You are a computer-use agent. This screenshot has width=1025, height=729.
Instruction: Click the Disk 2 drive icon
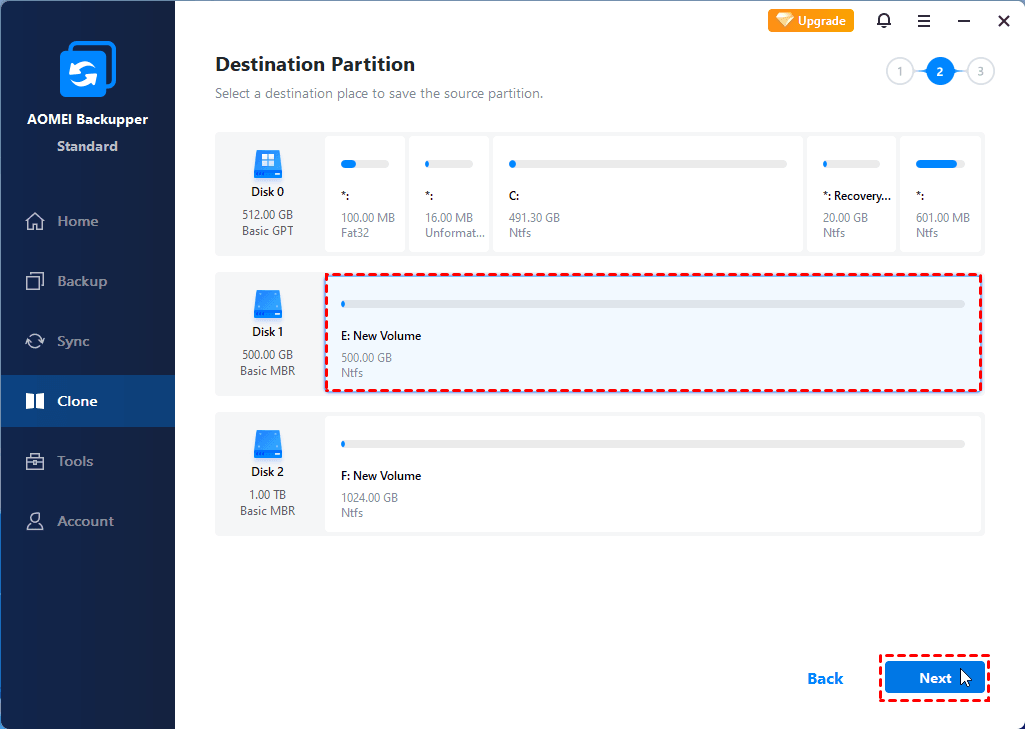pos(267,444)
